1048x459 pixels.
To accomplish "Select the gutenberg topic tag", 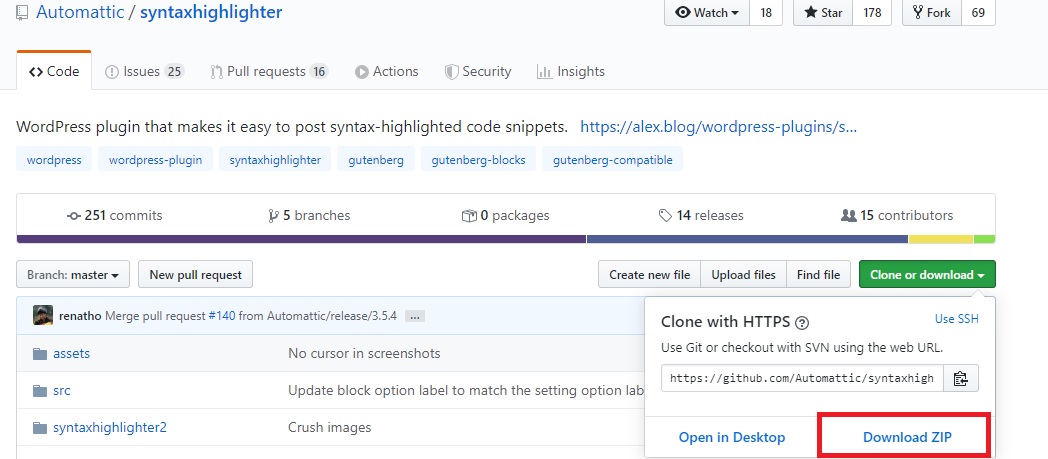I will point(376,160).
